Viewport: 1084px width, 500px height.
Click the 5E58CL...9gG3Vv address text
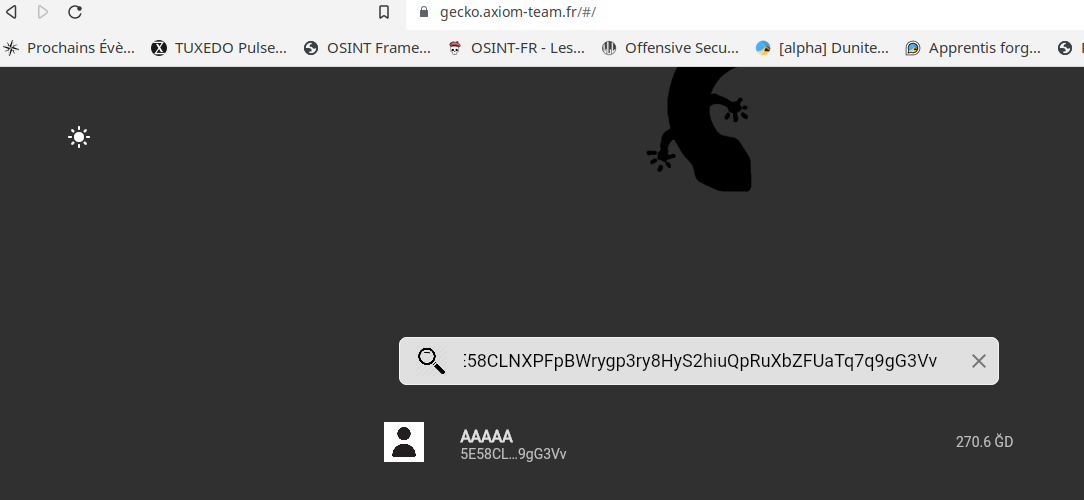[513, 454]
